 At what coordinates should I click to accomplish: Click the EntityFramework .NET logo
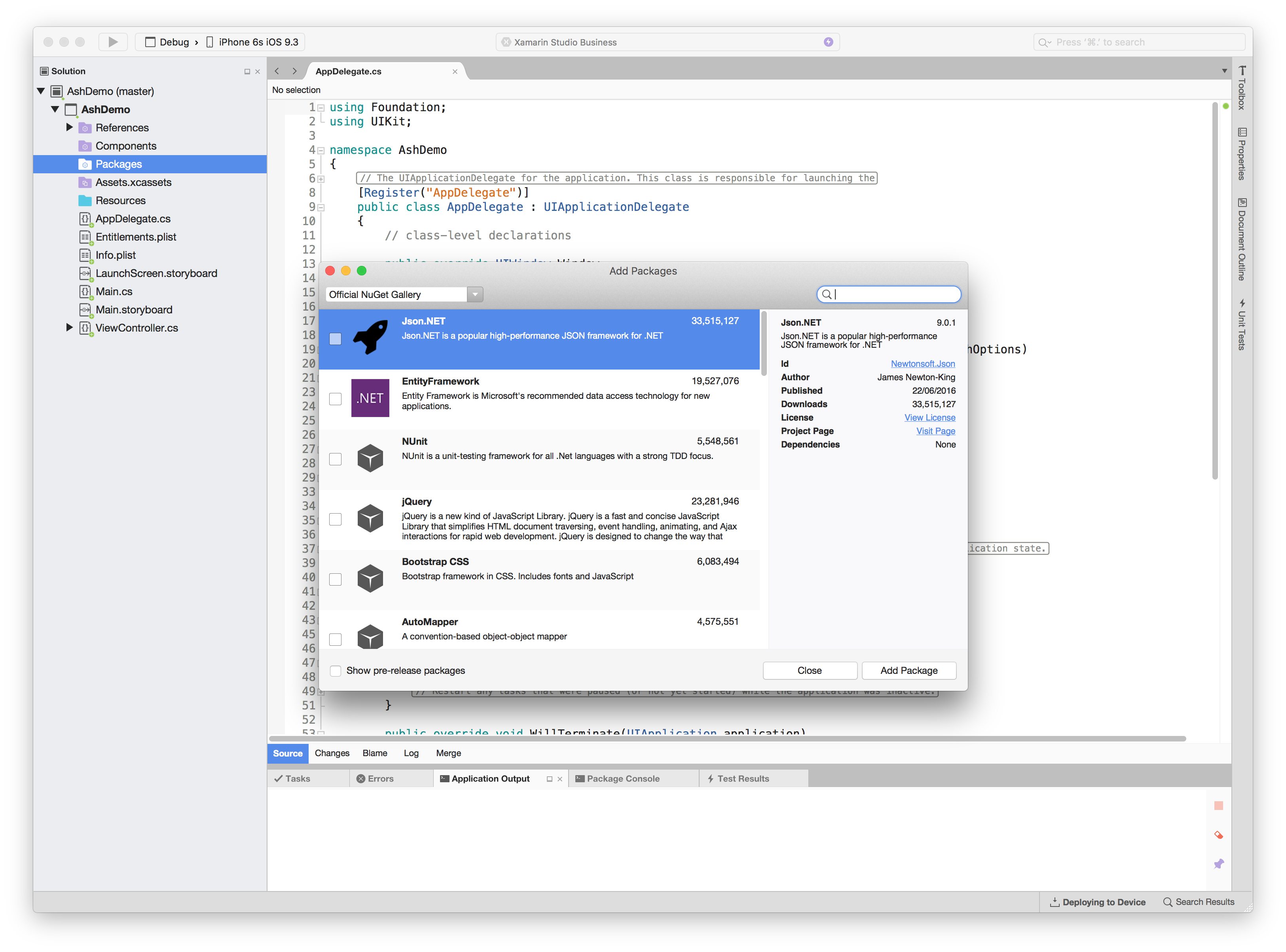(x=370, y=398)
